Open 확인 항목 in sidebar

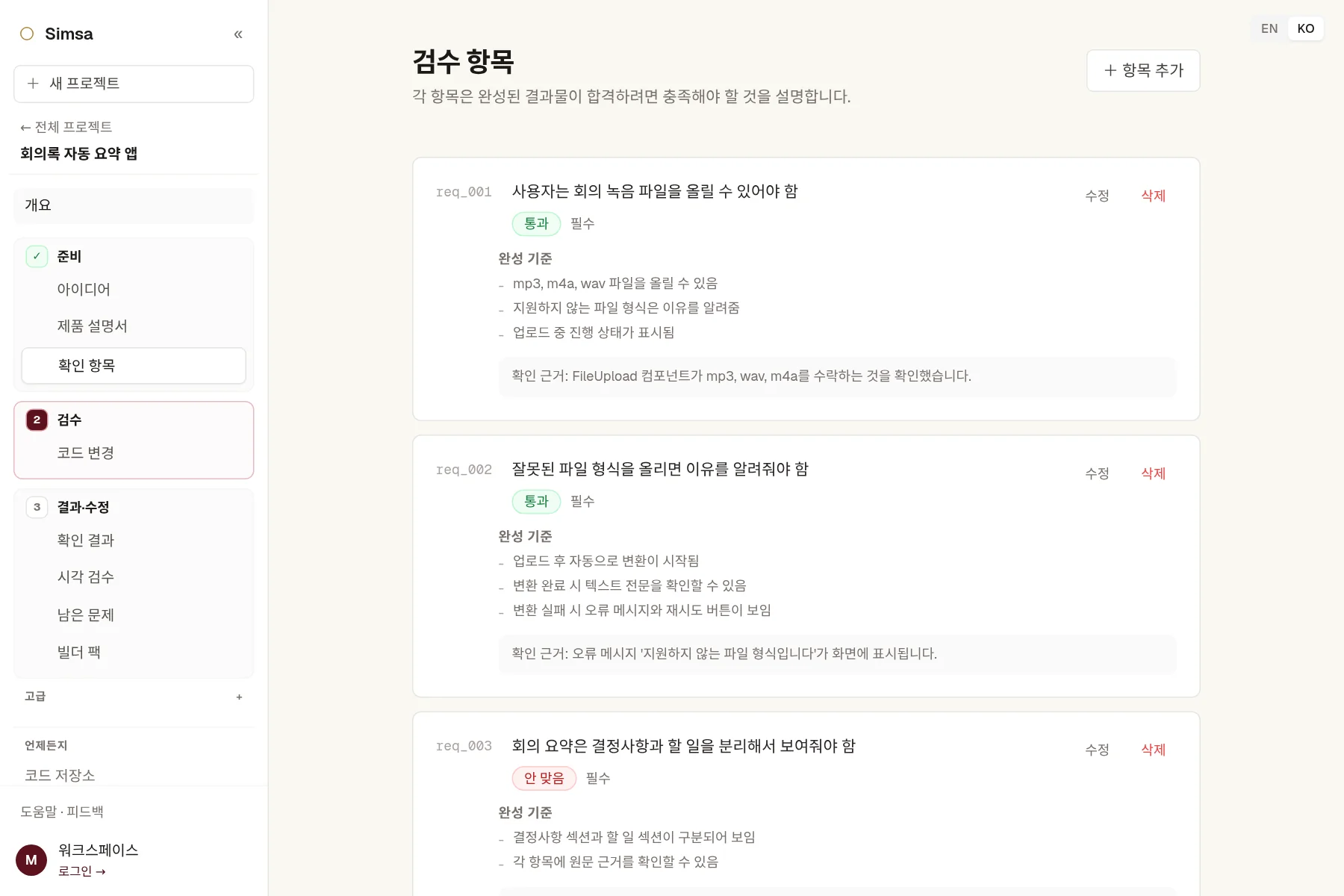(x=134, y=366)
